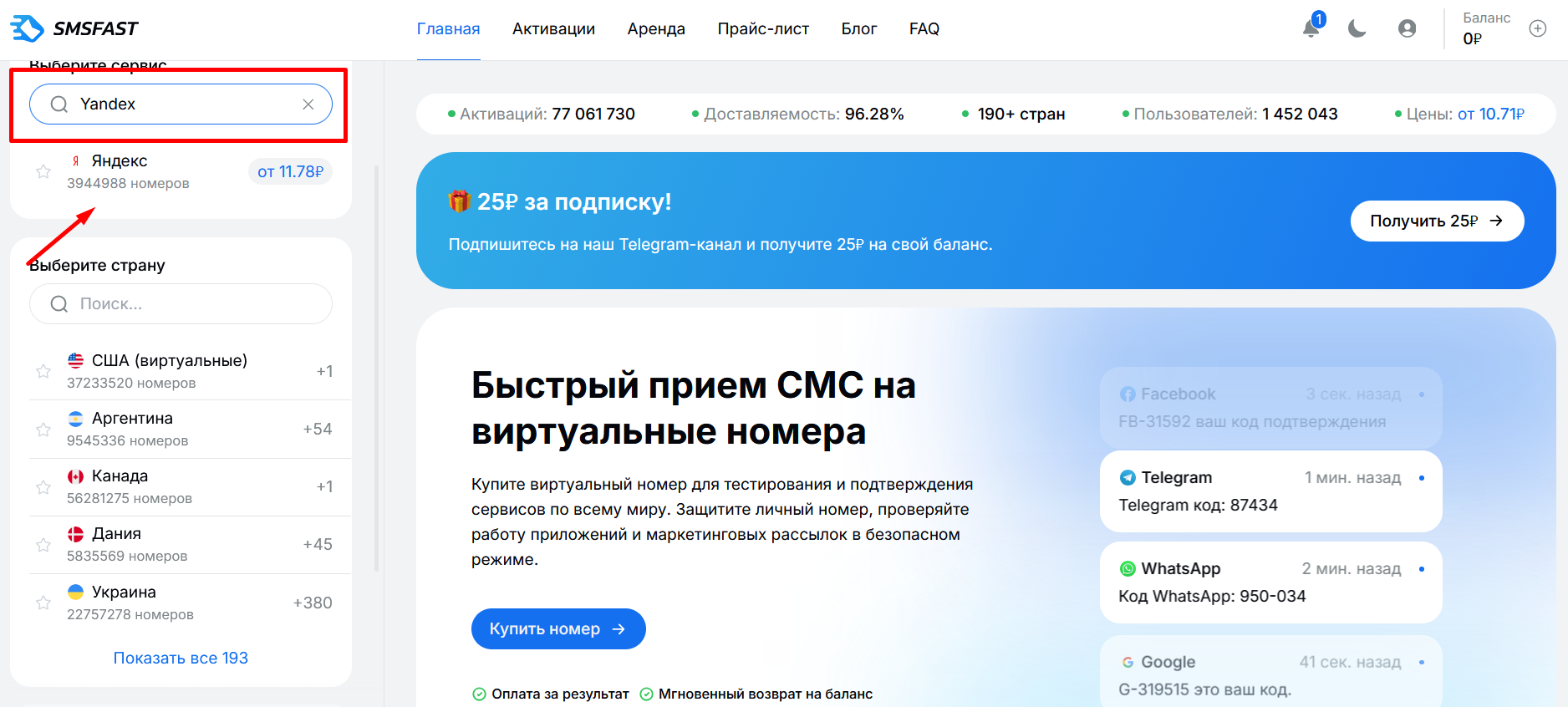Image resolution: width=1568 pixels, height=707 pixels.
Task: Click the Яндекс service logo icon
Action: point(75,160)
